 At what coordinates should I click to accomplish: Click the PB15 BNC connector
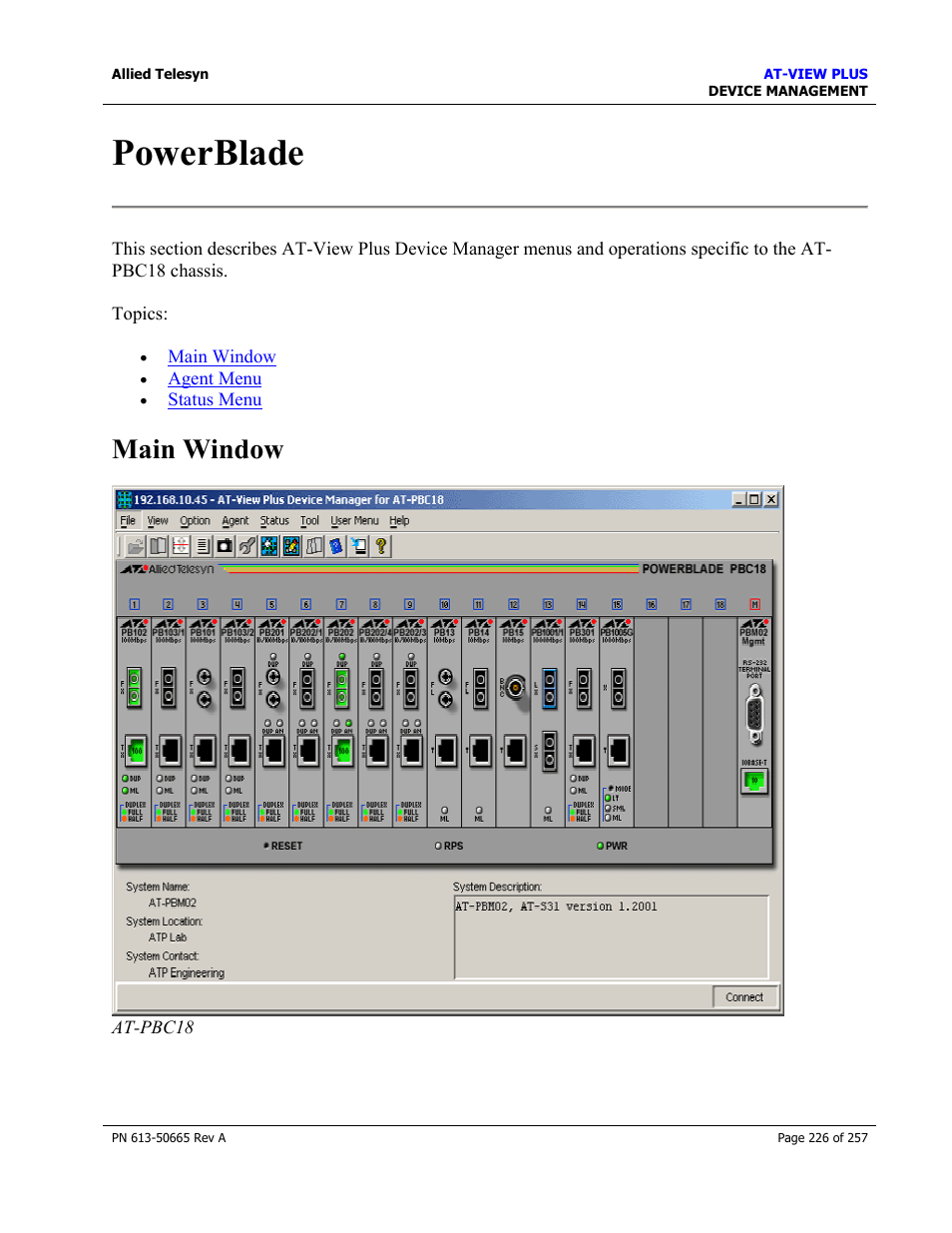point(515,687)
